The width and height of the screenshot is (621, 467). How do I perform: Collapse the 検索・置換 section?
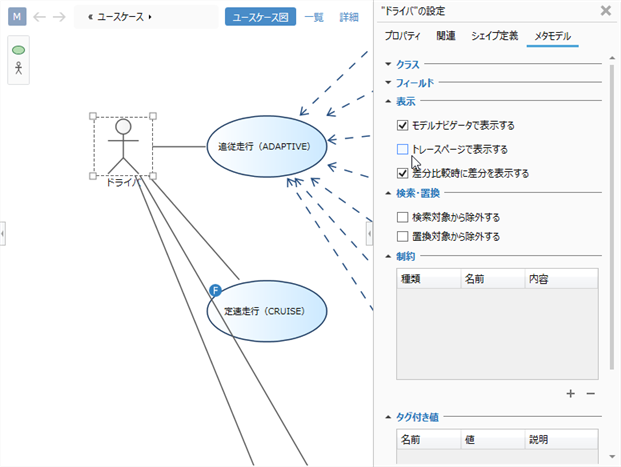[x=388, y=193]
